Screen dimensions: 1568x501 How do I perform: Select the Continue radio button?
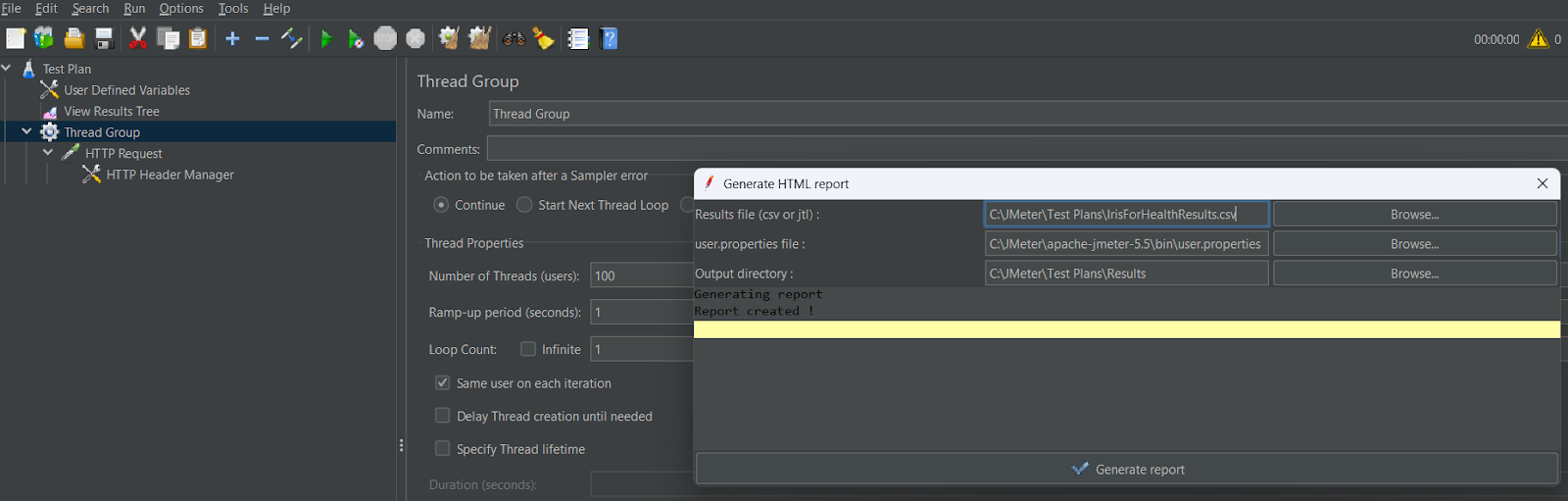(442, 205)
